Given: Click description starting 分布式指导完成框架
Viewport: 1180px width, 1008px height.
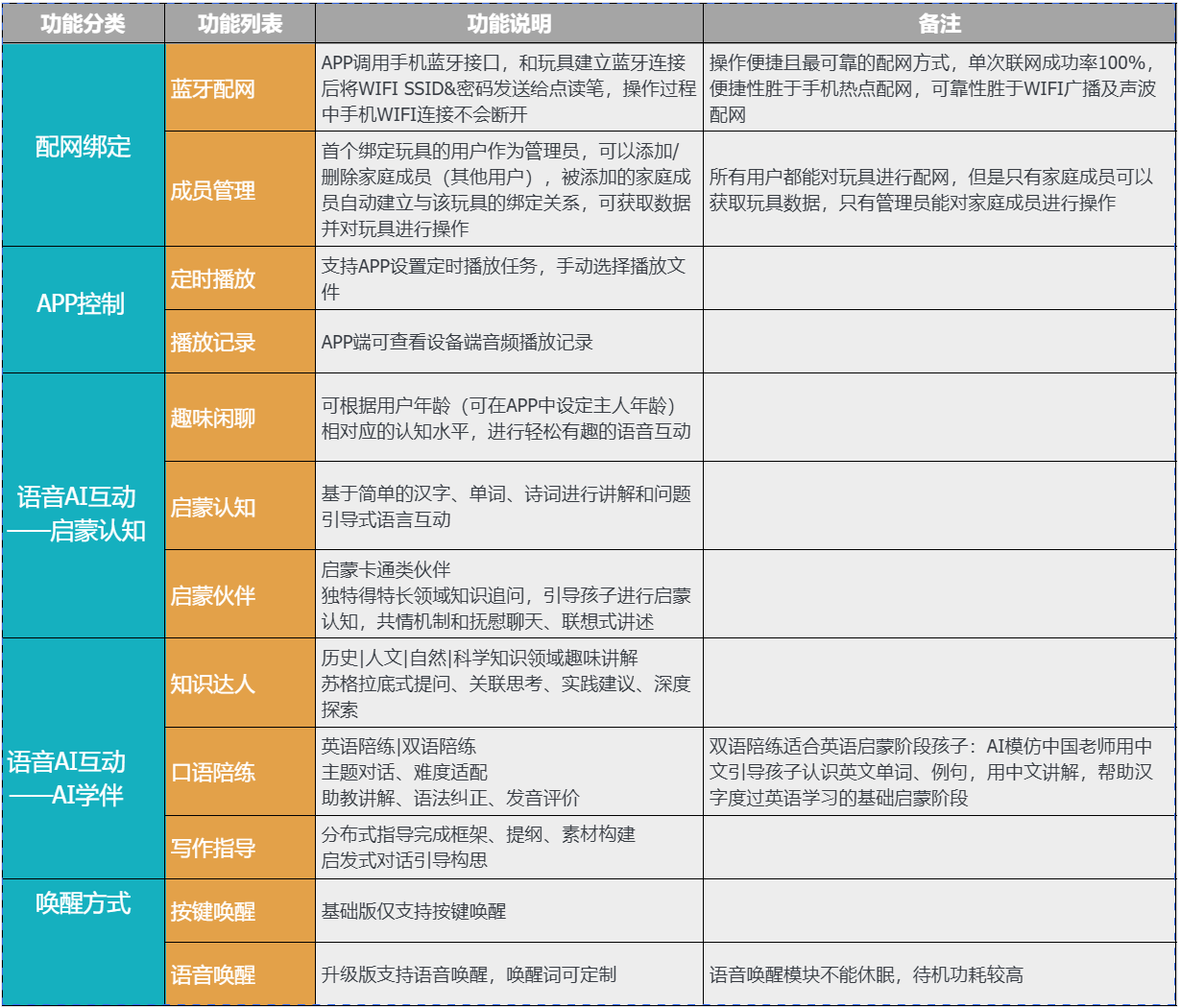Looking at the screenshot, I should (509, 848).
